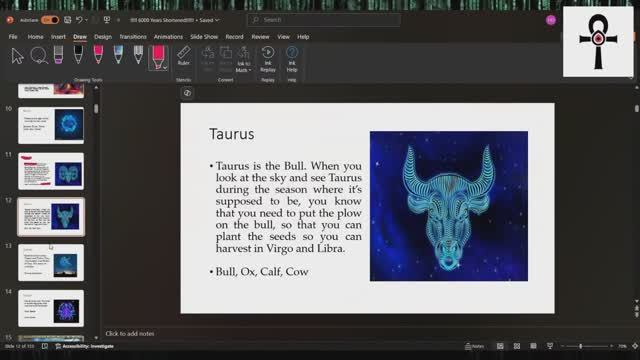This screenshot has height=360, width=640.
Task: Select the Taurus bull image
Action: [x=449, y=206]
